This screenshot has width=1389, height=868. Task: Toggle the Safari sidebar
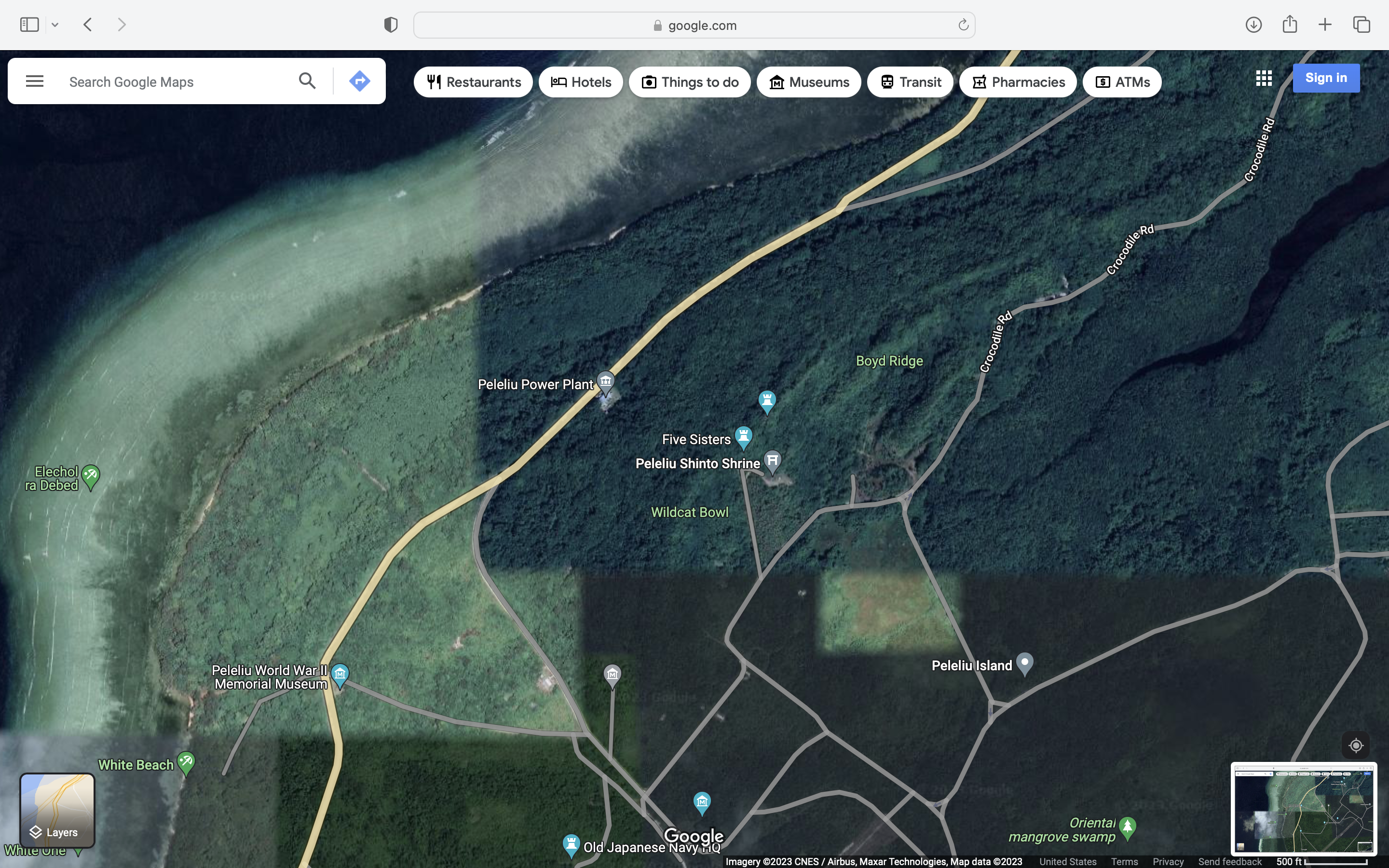(29, 25)
